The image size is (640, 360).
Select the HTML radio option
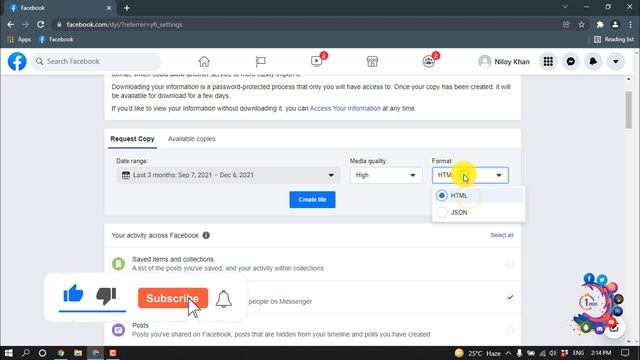pos(441,196)
